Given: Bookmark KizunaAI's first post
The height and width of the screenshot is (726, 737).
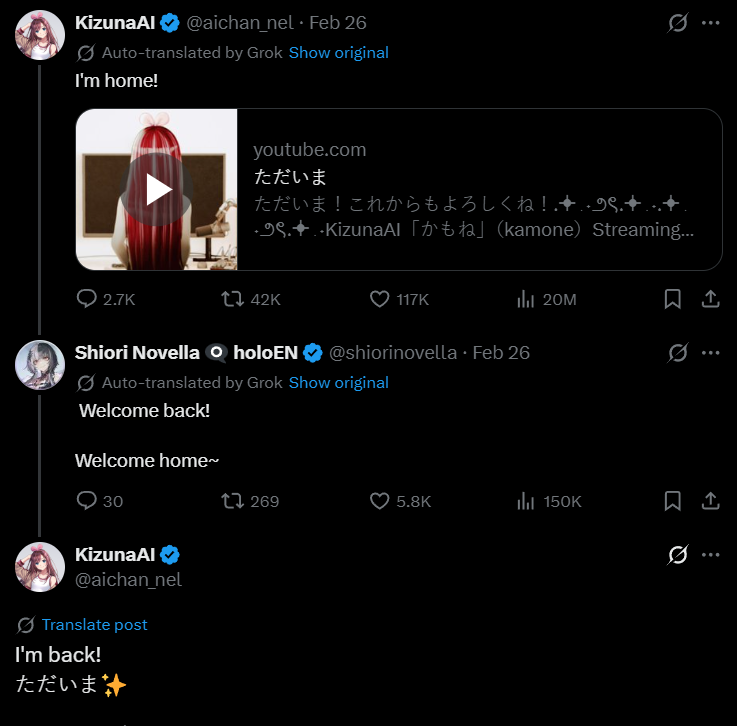Looking at the screenshot, I should click(x=673, y=299).
